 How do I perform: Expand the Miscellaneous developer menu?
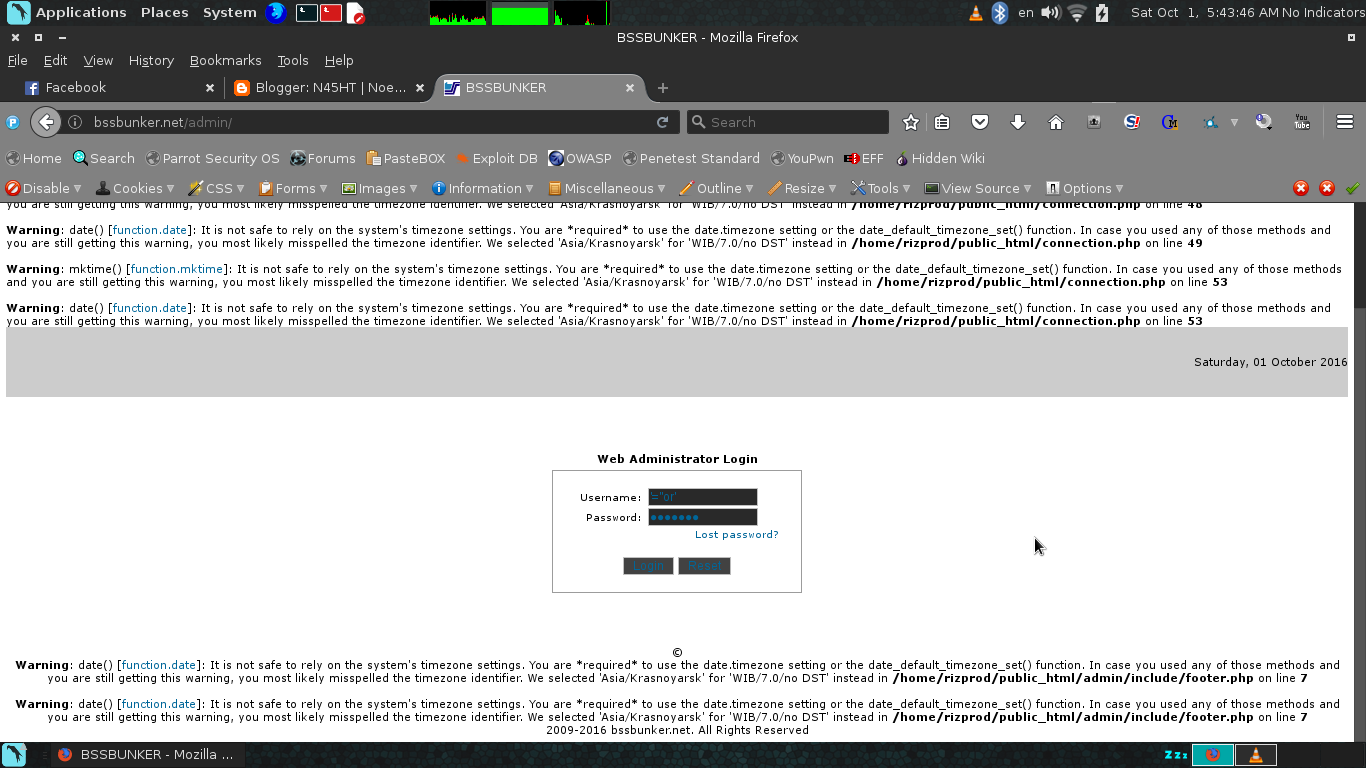click(x=606, y=188)
